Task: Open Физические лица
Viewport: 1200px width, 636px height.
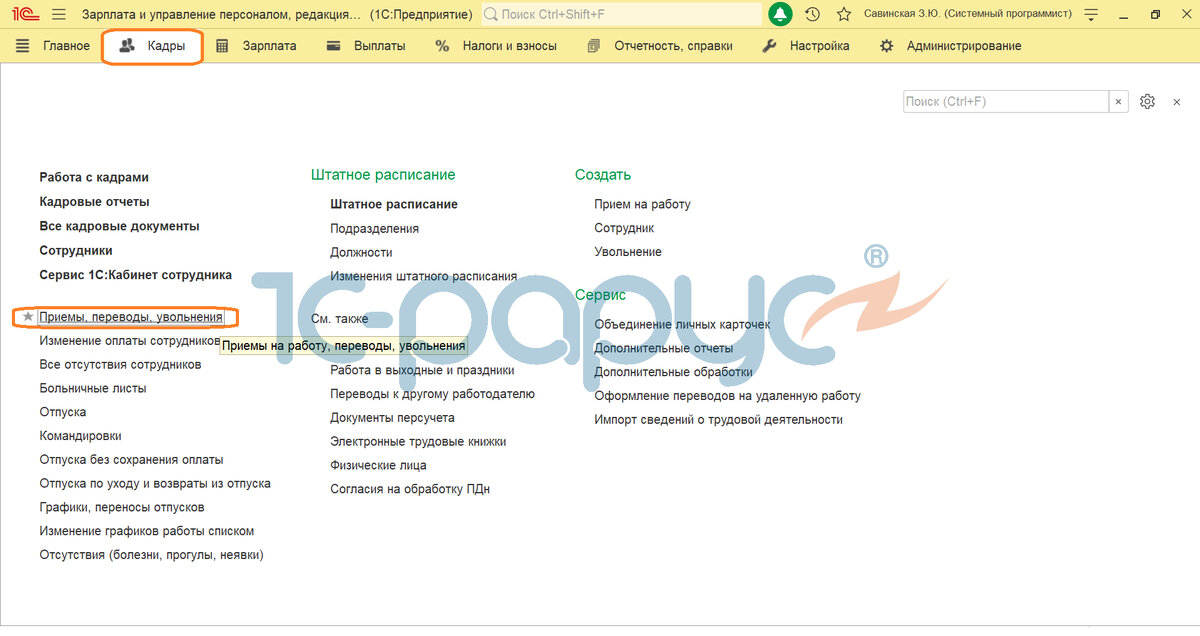Action: pos(378,465)
